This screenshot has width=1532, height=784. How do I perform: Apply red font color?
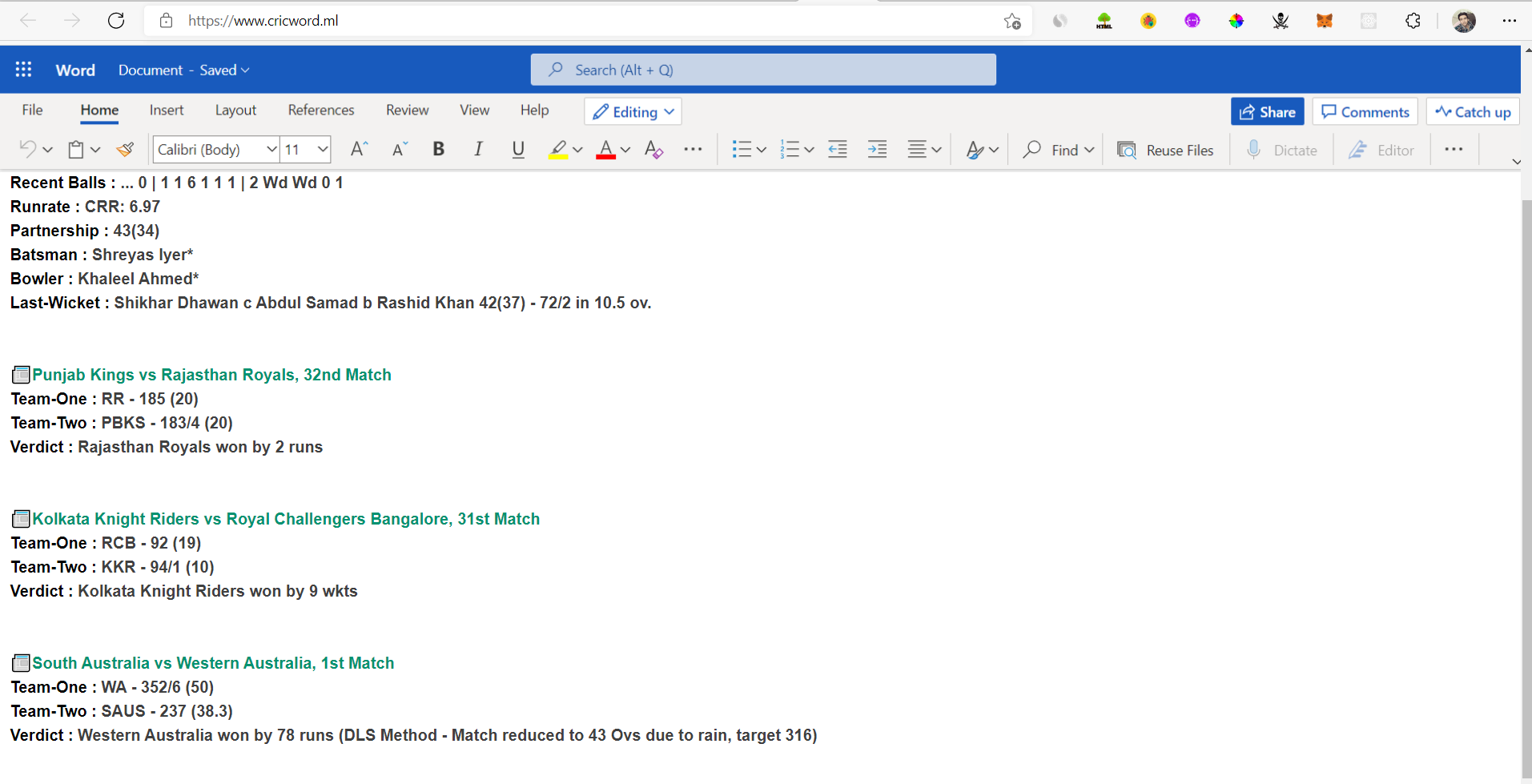pos(606,150)
